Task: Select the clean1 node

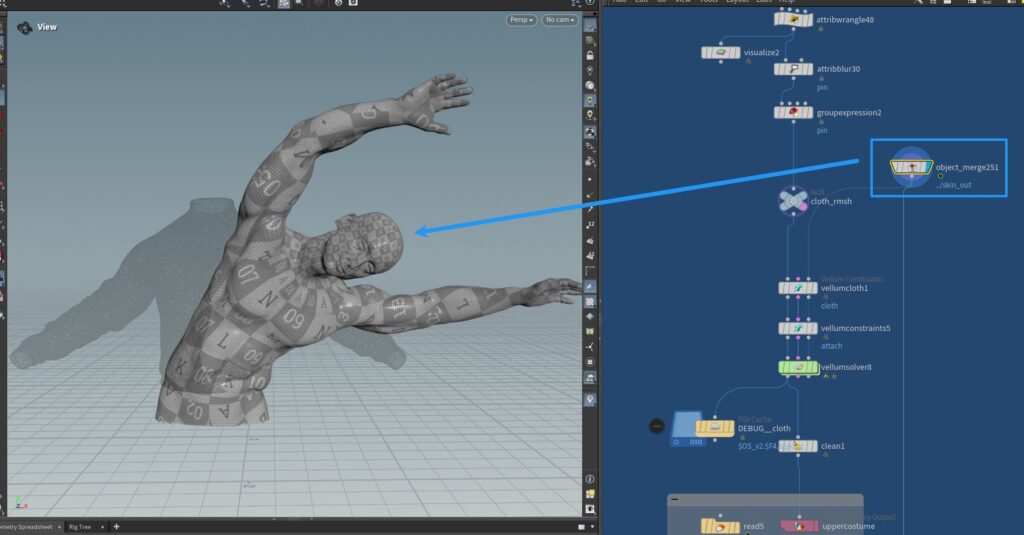Action: coord(799,446)
